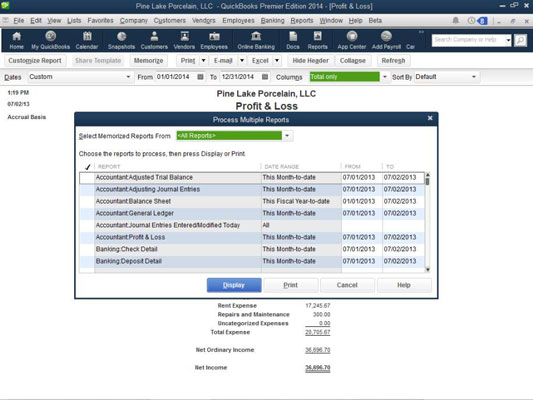
Task: Click the From date calendar picker
Action: click(201, 77)
